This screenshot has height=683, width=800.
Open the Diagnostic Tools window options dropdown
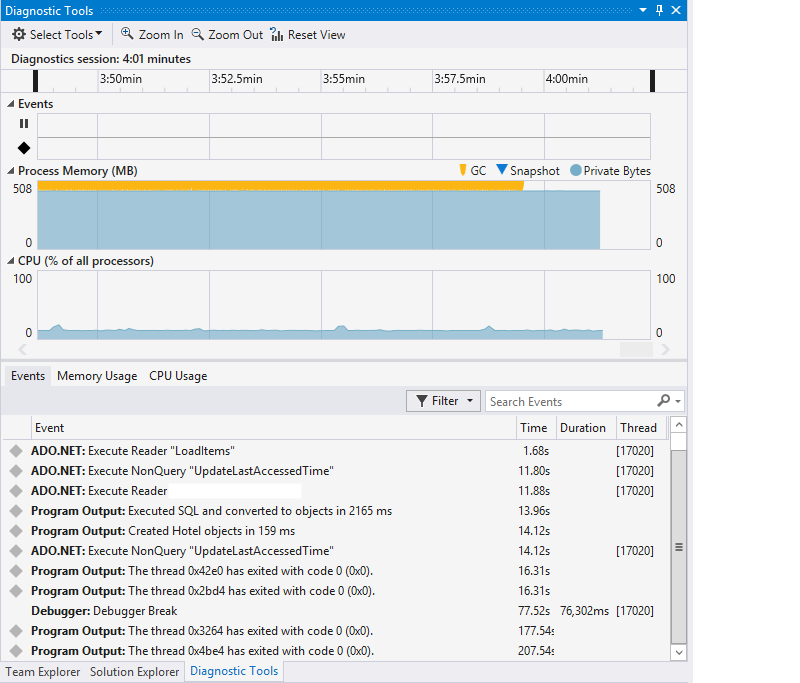tap(643, 10)
